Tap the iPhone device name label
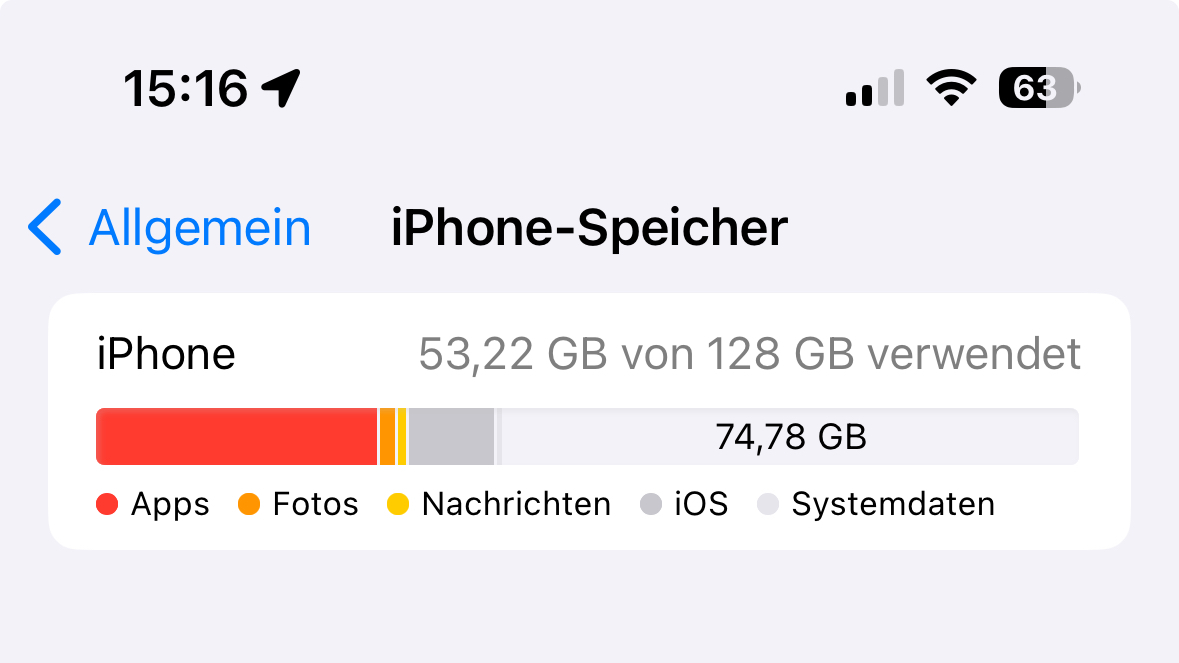This screenshot has height=663, width=1179. click(166, 354)
